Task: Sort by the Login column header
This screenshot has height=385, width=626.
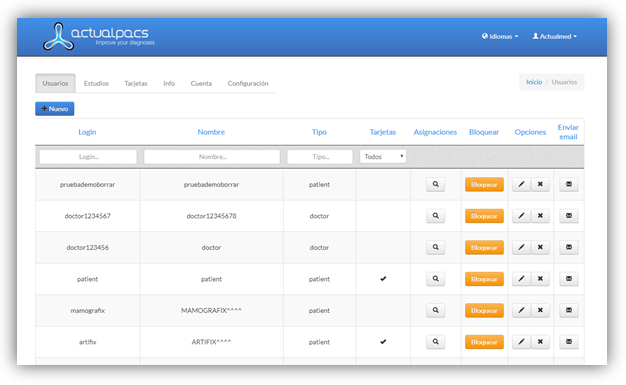Action: [87, 132]
